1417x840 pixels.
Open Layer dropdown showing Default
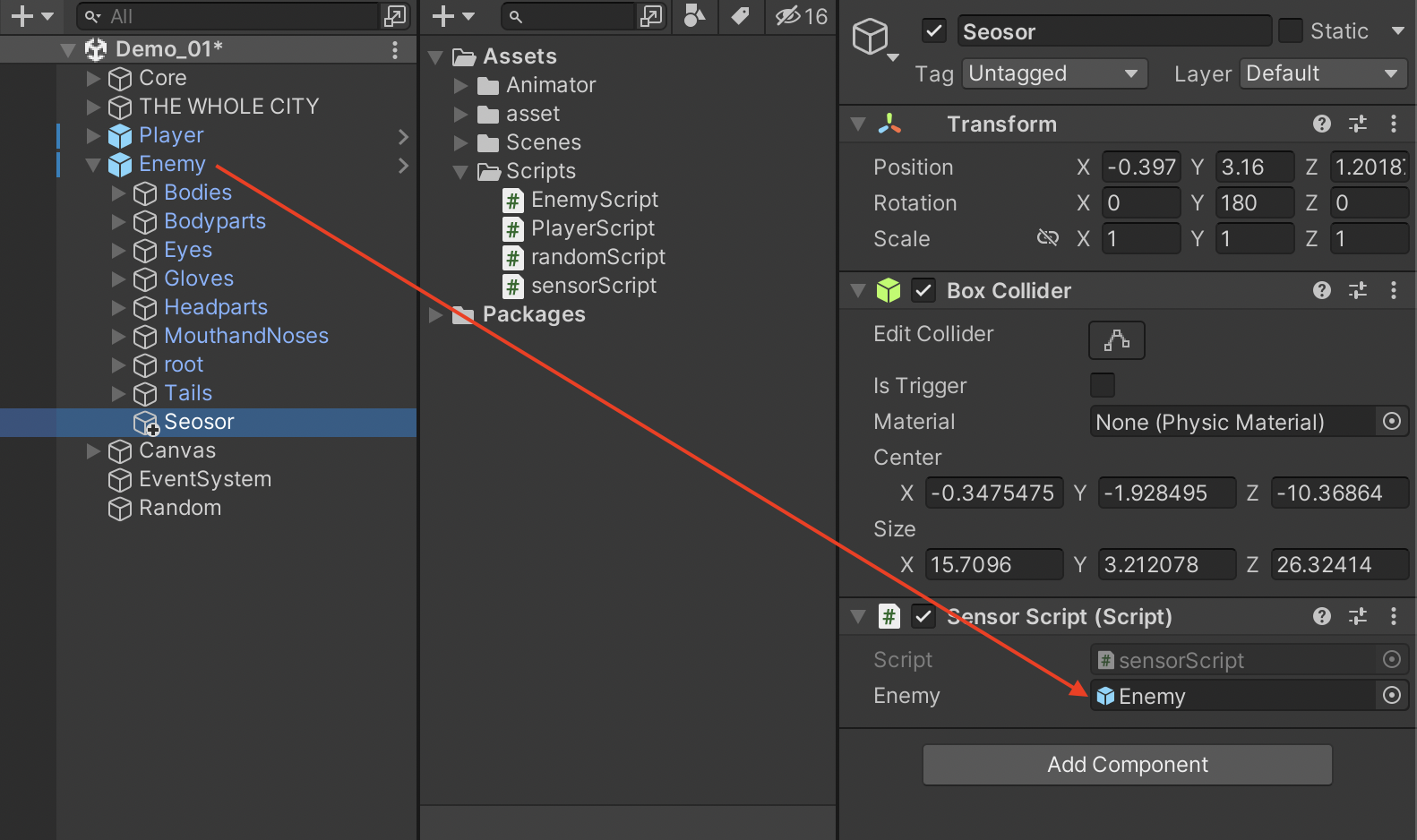(1324, 73)
